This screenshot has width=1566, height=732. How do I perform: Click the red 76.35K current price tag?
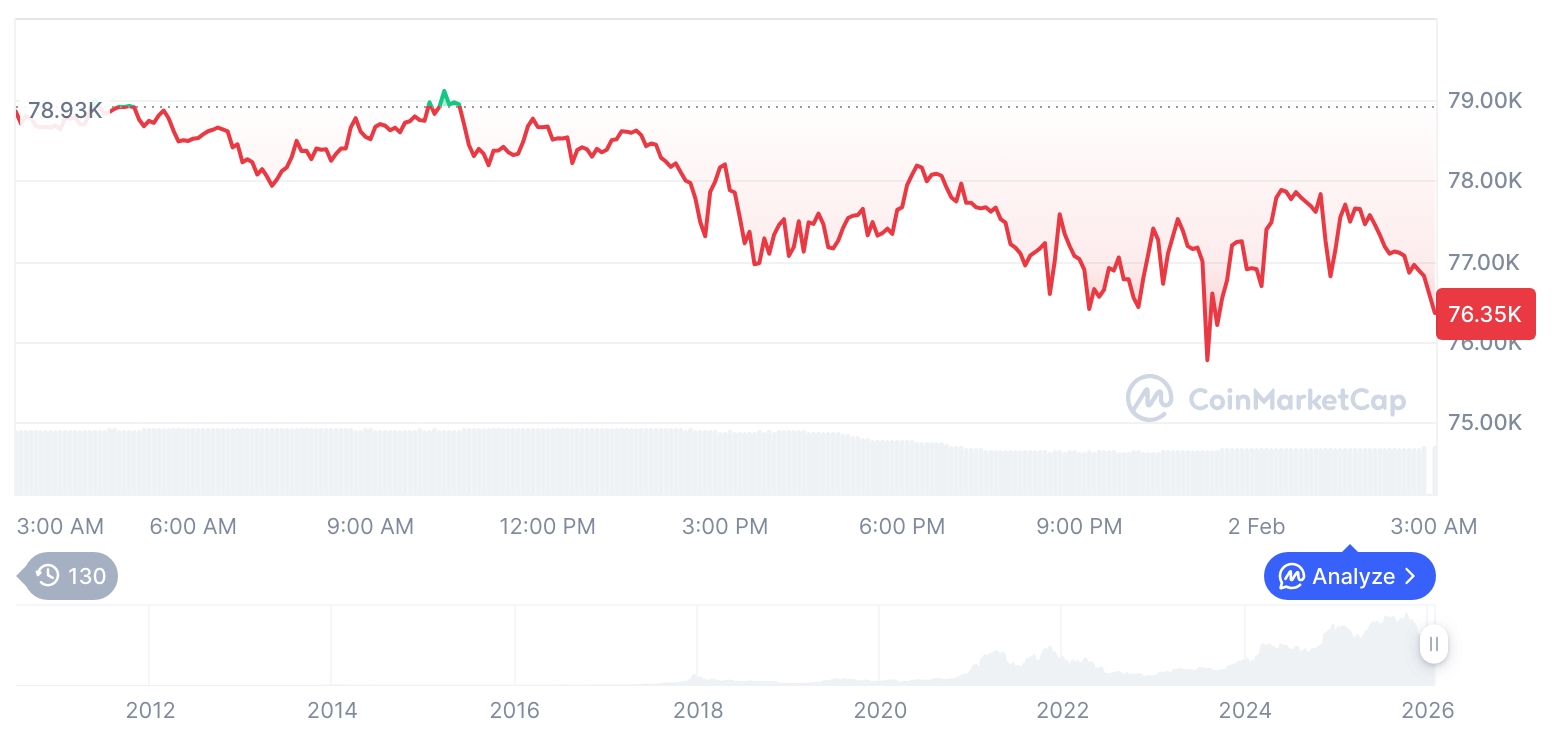[1484, 314]
